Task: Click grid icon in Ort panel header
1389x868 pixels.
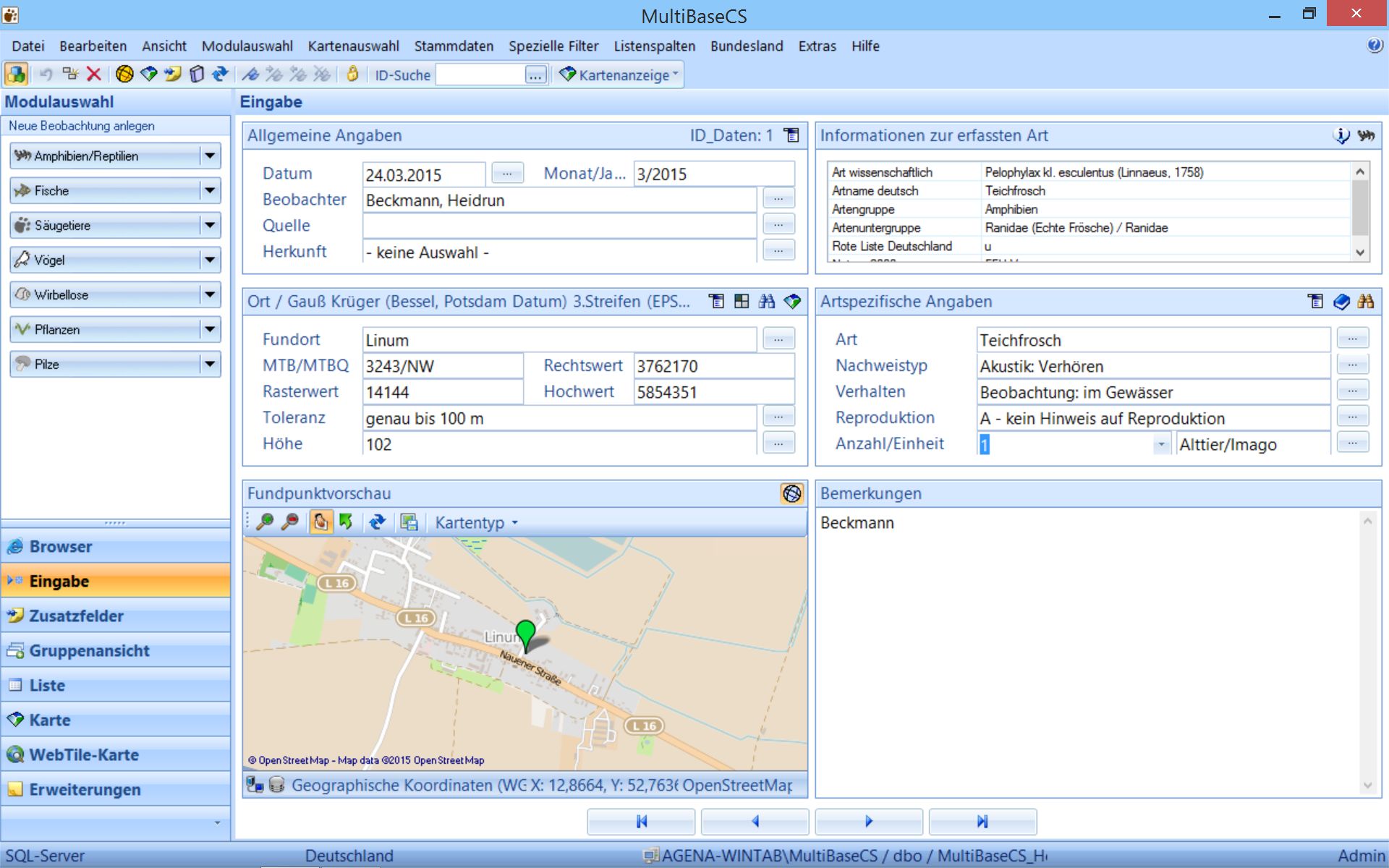Action: click(742, 302)
